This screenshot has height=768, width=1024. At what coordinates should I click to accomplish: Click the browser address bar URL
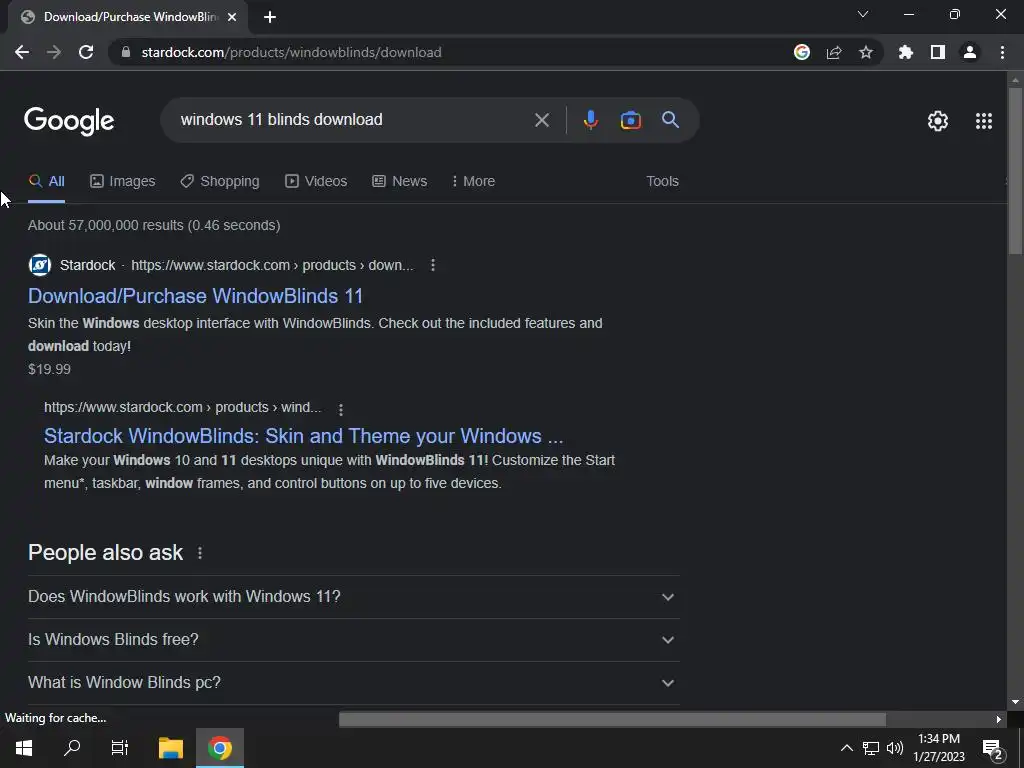pos(291,52)
